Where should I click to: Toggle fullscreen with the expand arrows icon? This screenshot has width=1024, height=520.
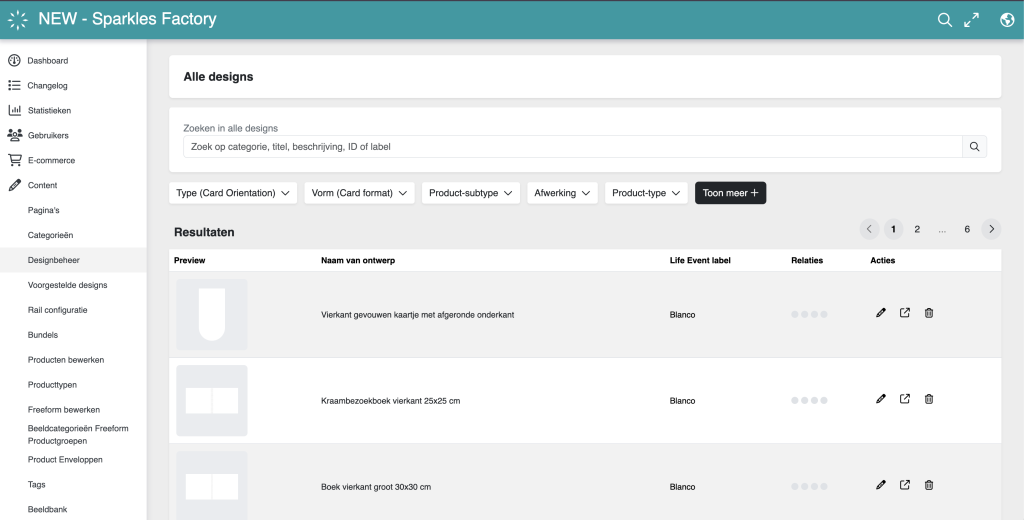click(x=972, y=20)
